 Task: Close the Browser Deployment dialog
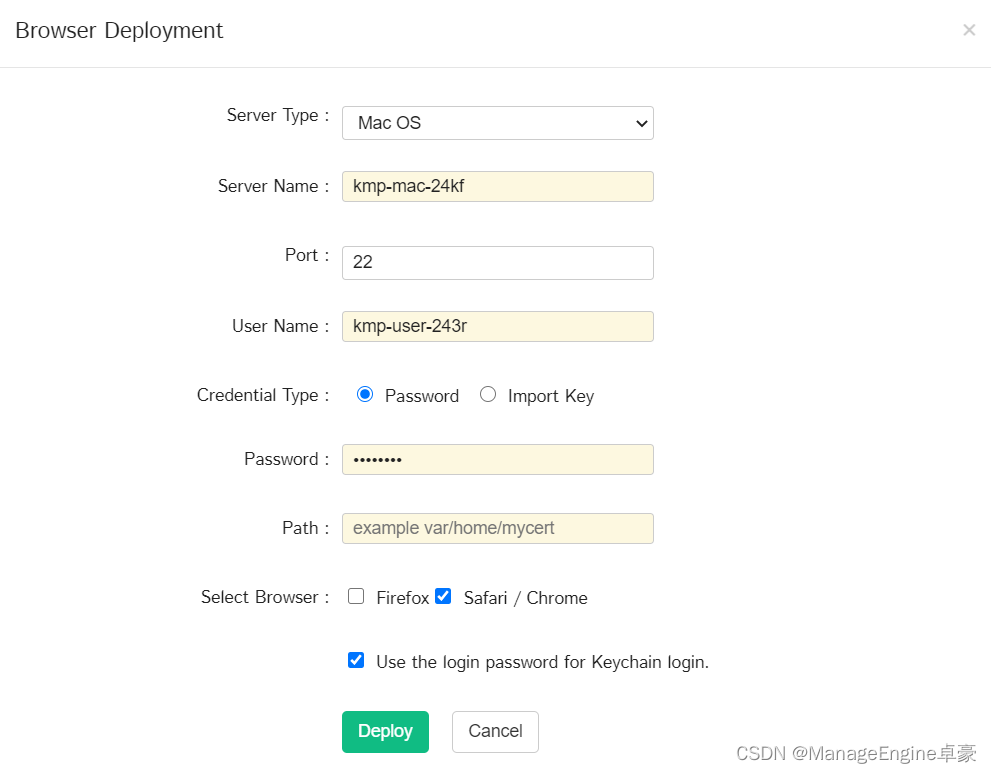tap(969, 30)
